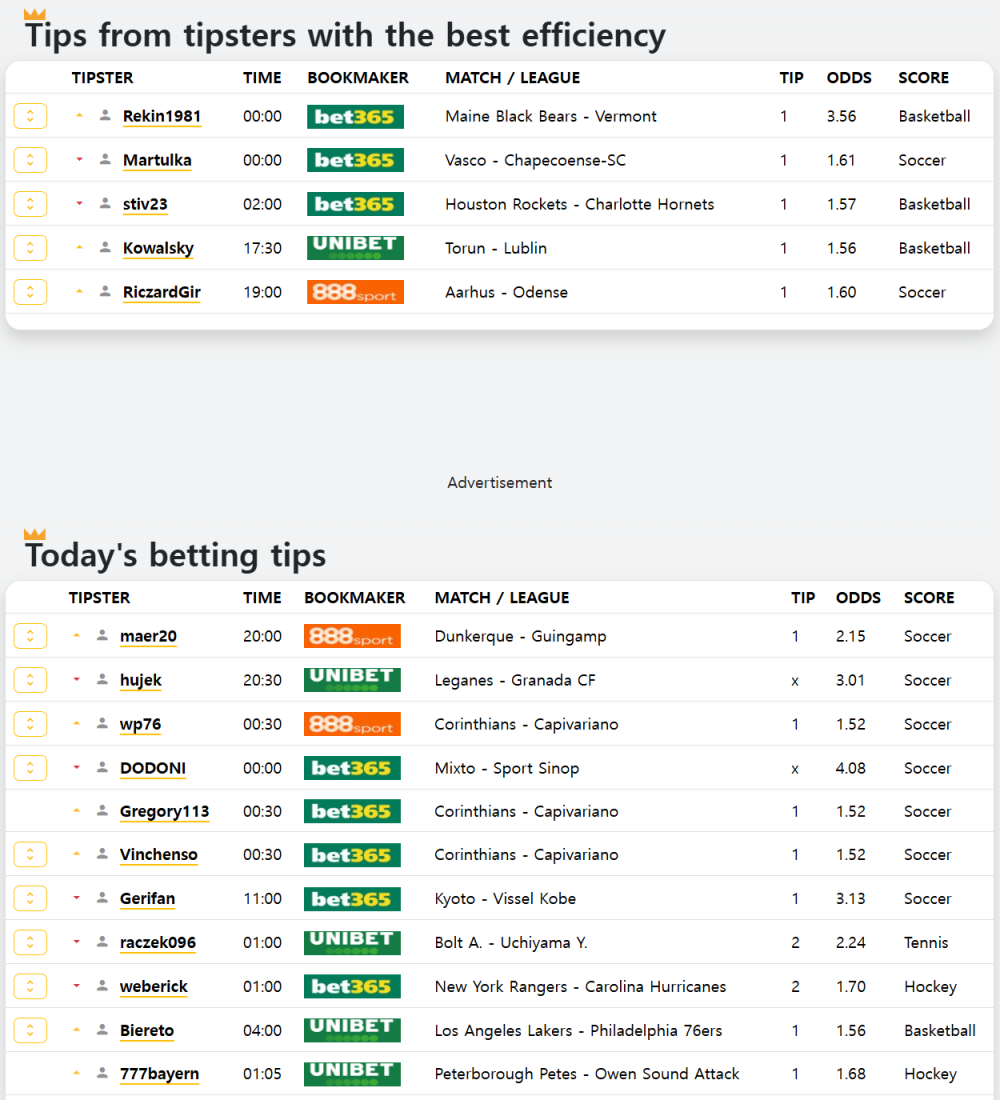Open weberick tipster profile
1000x1100 pixels.
point(154,987)
